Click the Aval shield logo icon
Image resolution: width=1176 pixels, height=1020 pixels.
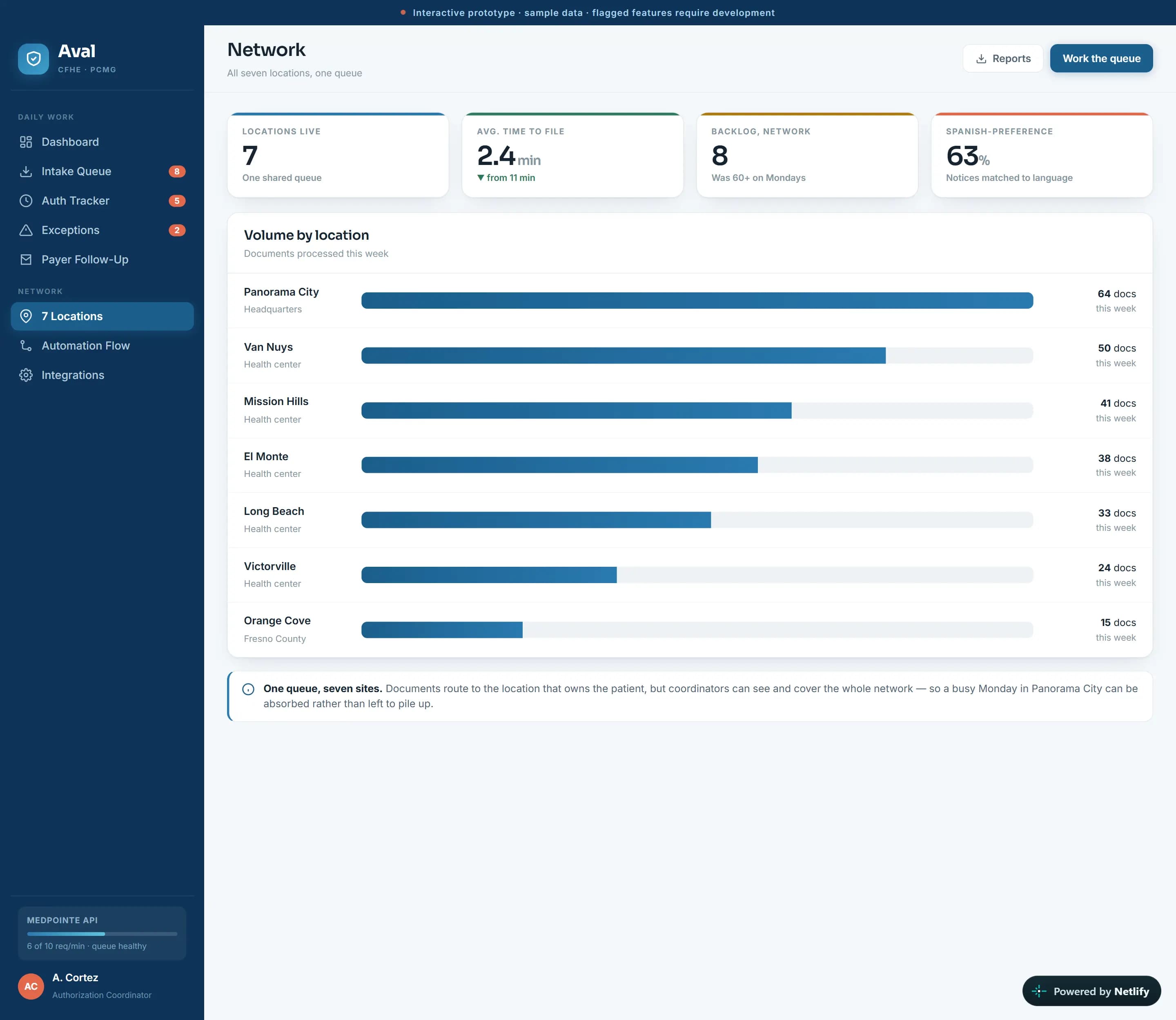[33, 59]
